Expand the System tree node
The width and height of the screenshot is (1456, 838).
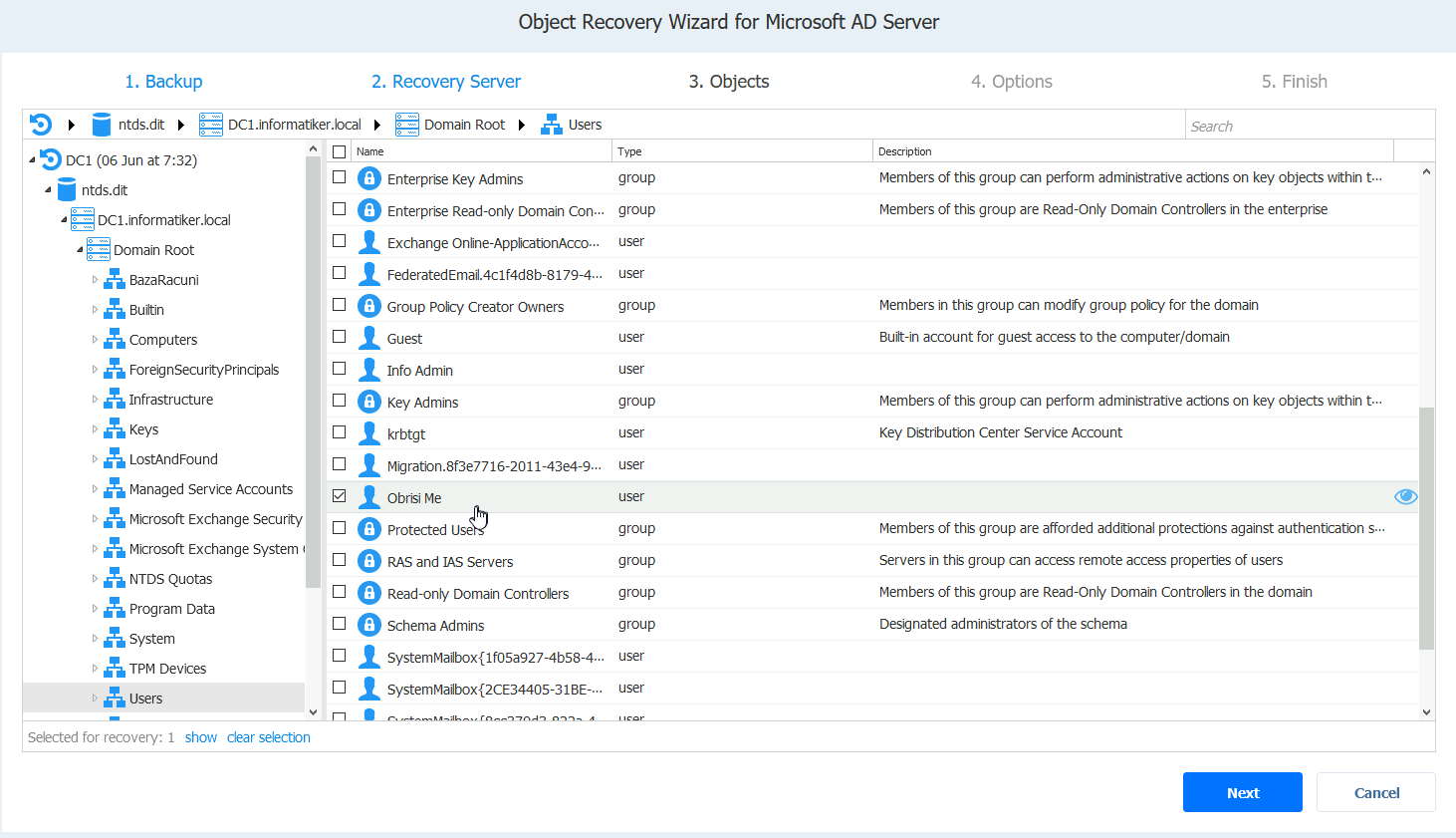tap(96, 639)
